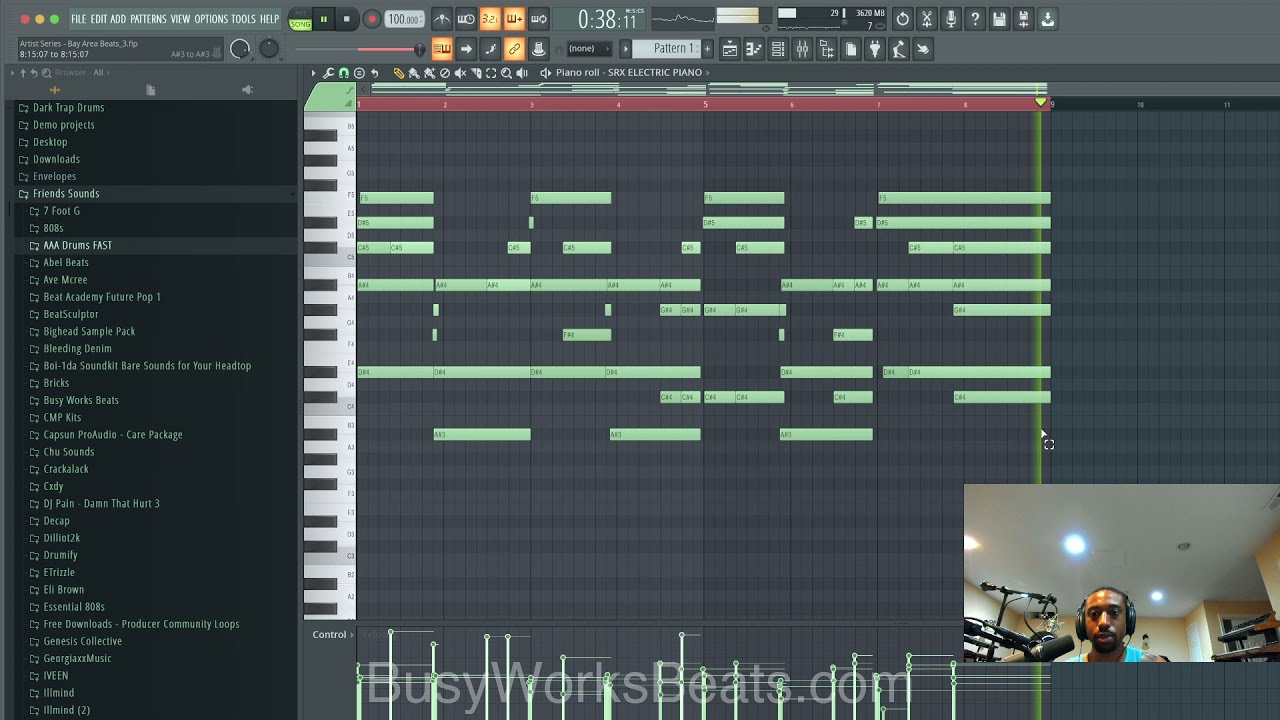1280x720 pixels.
Task: Expand the Envelopes folder
Action: (x=54, y=176)
